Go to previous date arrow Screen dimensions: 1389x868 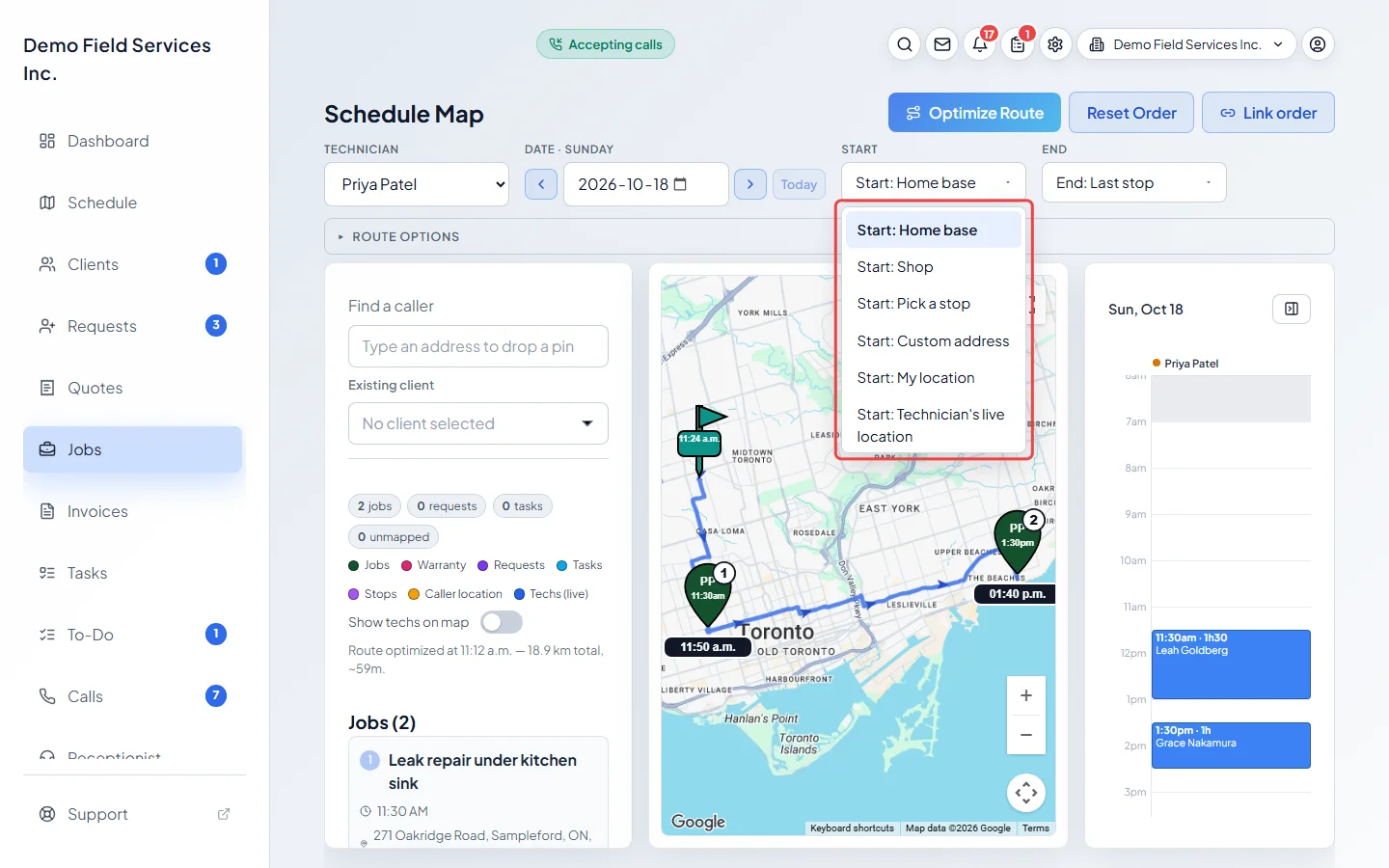[x=541, y=184]
